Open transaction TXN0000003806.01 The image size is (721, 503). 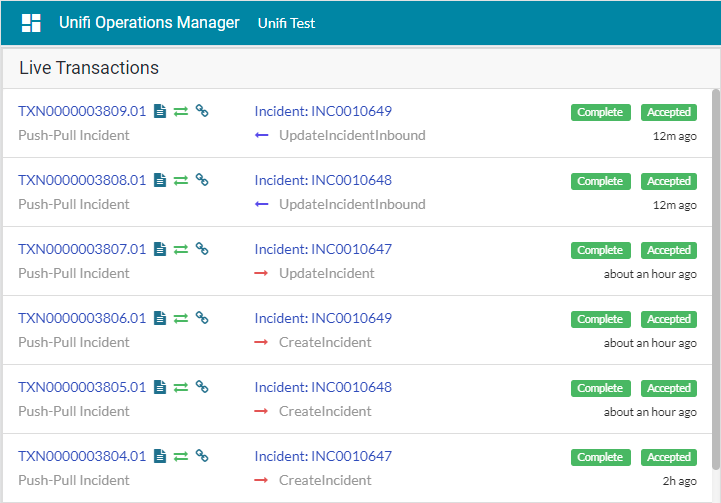tap(82, 319)
